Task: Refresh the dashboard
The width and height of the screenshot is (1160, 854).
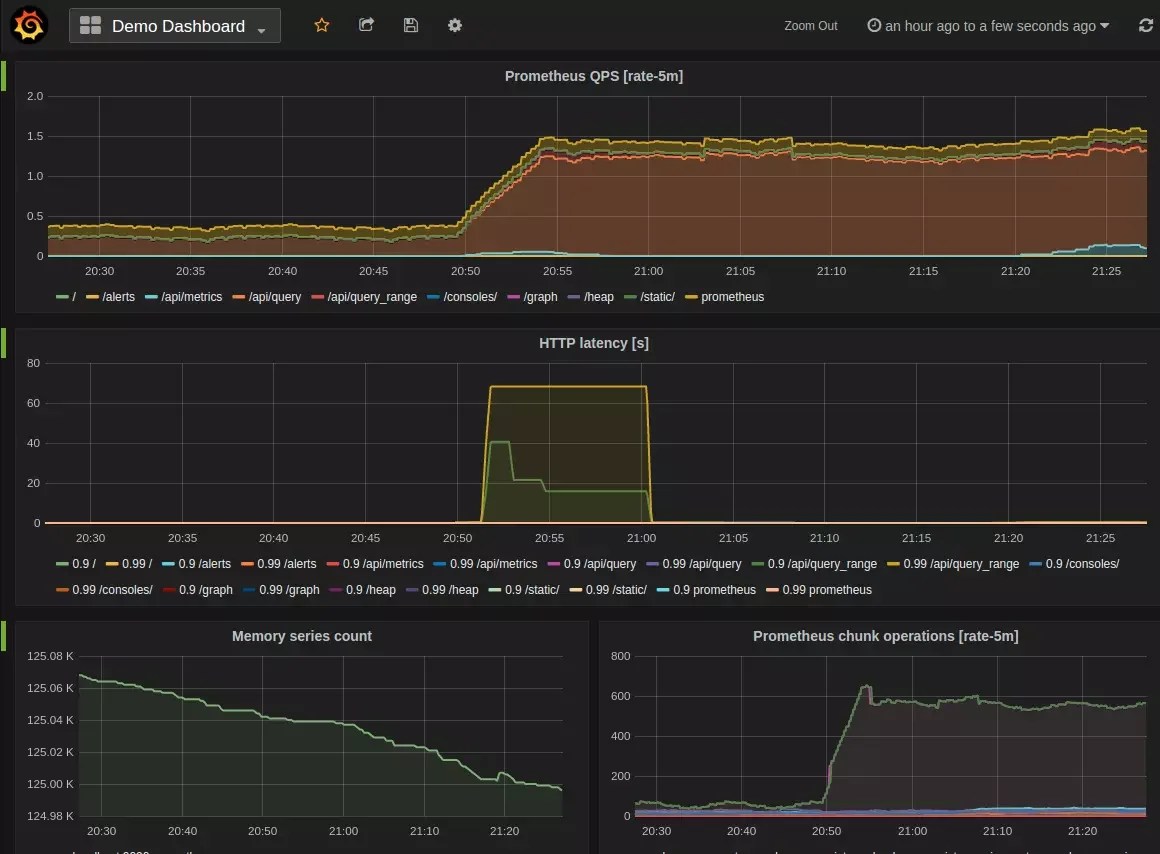Action: coord(1145,25)
